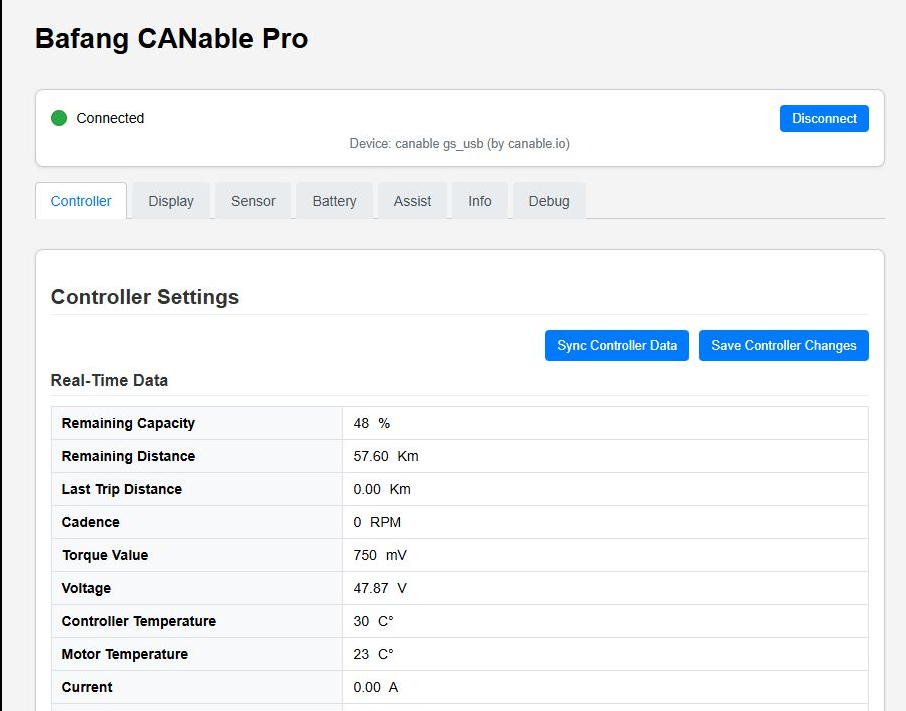This screenshot has height=711, width=906.
Task: Click the Current label
Action: 87,687
